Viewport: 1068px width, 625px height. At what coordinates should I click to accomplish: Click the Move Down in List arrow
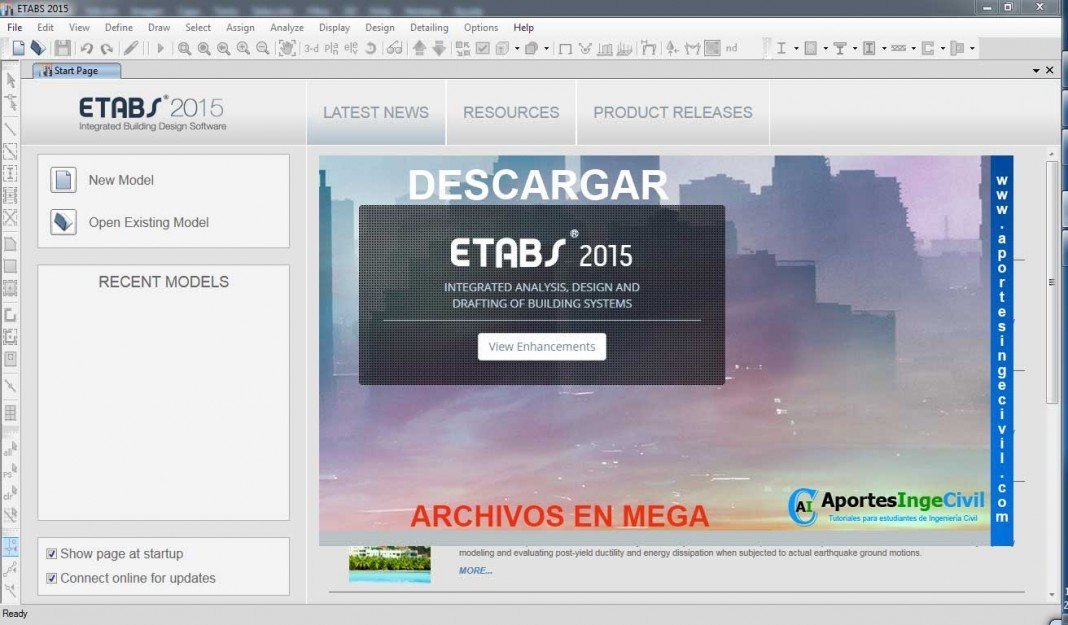click(x=439, y=48)
